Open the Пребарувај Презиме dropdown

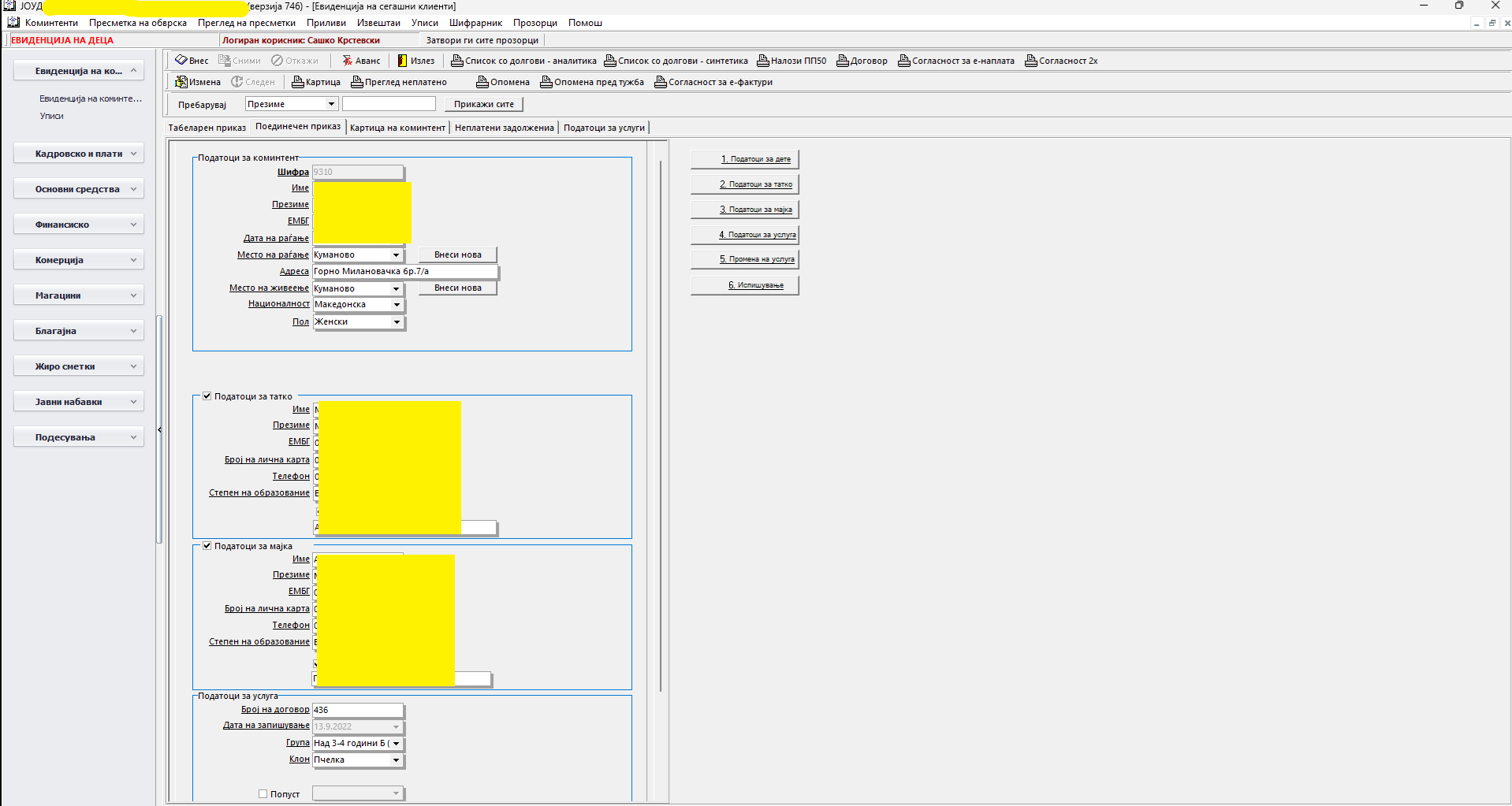click(331, 104)
